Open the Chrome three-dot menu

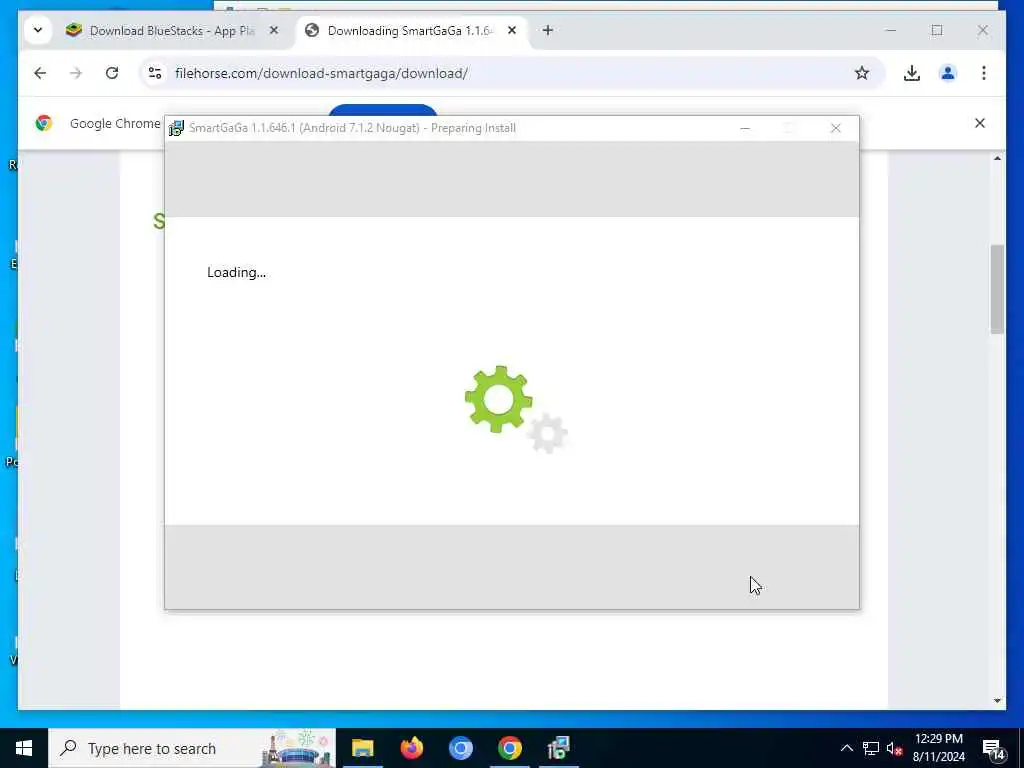tap(984, 73)
